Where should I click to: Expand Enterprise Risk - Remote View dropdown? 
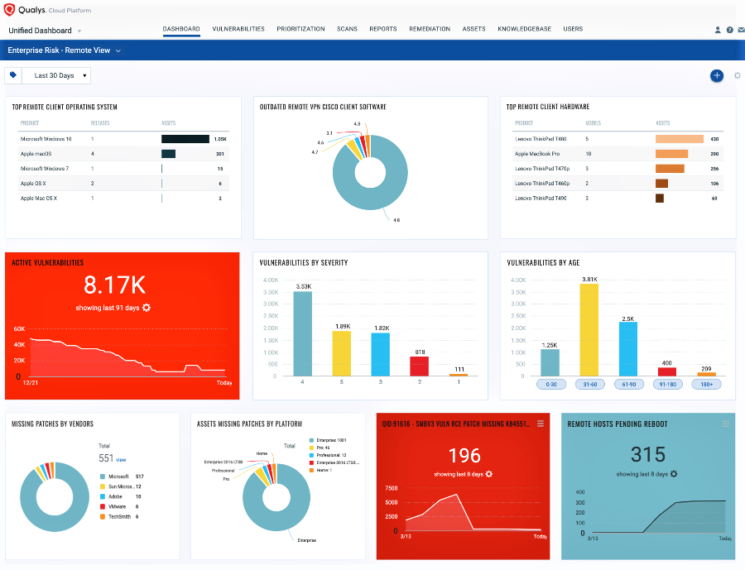click(x=64, y=50)
